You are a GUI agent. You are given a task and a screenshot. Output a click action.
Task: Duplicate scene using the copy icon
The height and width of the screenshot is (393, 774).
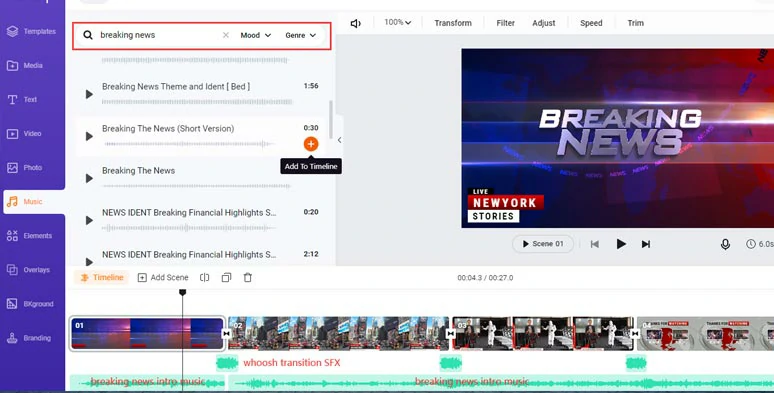tap(226, 277)
